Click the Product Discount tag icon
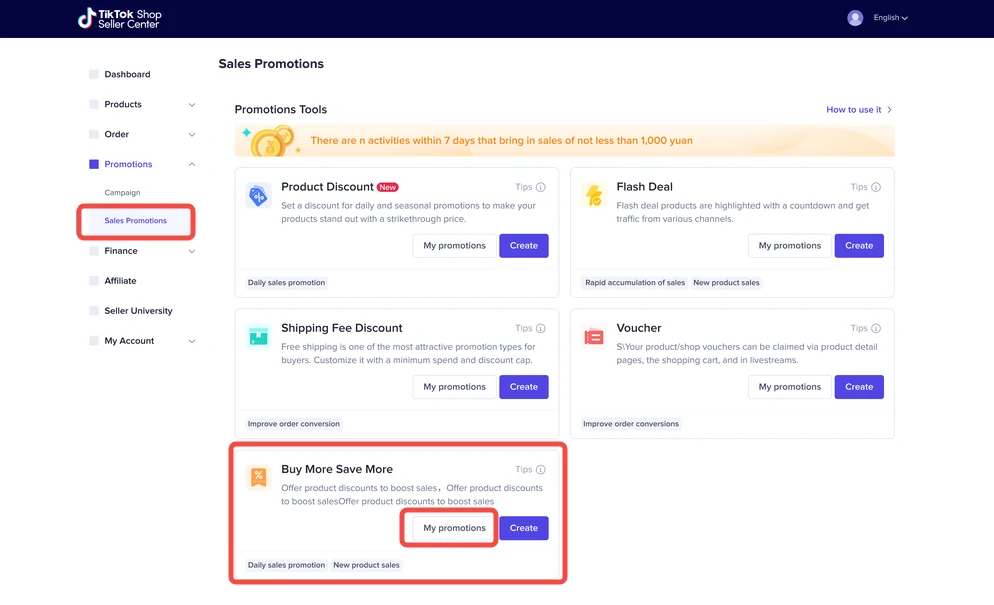 tap(258, 196)
